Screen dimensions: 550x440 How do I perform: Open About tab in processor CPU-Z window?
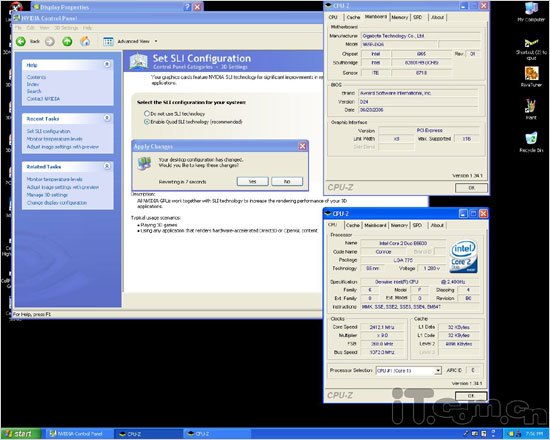(437, 225)
